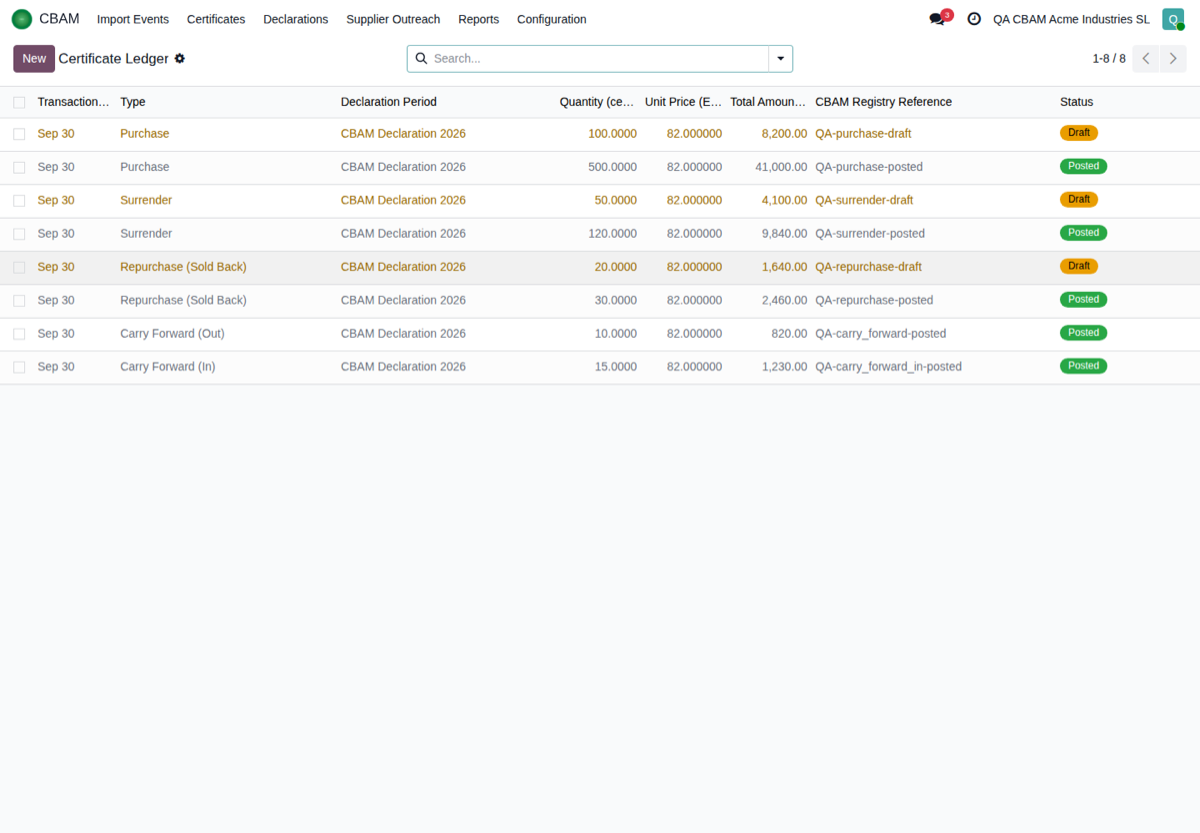Click Draft badge on QA-repurchase-draft row
Screen dimensions: 1200x833
[1079, 266]
